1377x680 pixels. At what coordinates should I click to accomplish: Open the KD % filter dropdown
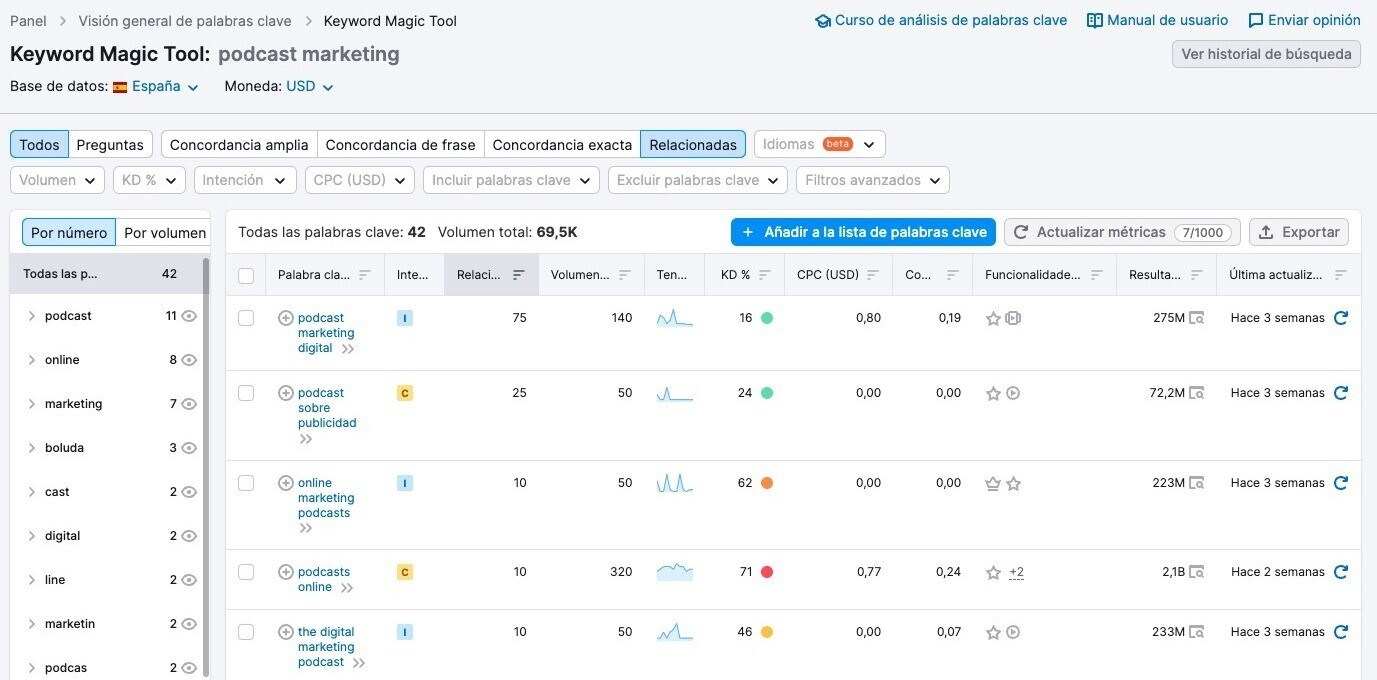[x=149, y=180]
